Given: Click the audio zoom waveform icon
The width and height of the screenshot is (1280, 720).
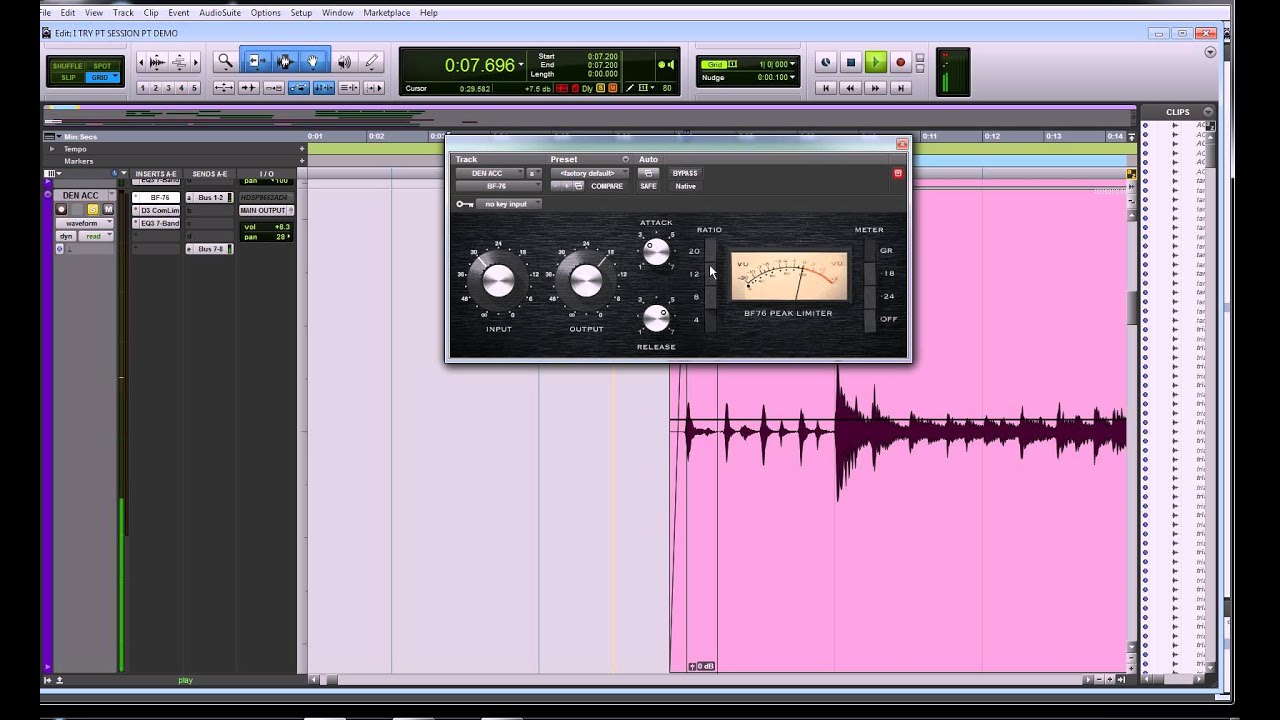Looking at the screenshot, I should point(157,62).
